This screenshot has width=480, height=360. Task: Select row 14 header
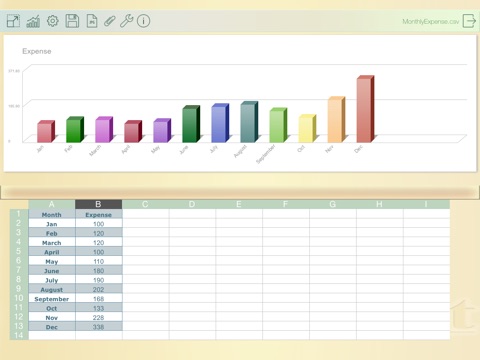tap(19, 335)
